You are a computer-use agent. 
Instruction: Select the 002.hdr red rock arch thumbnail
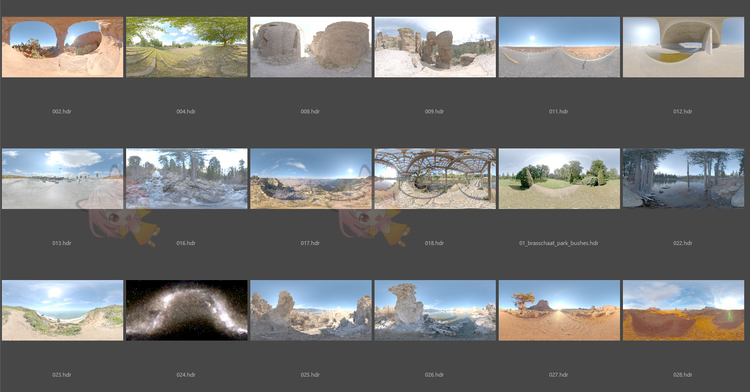(62, 47)
